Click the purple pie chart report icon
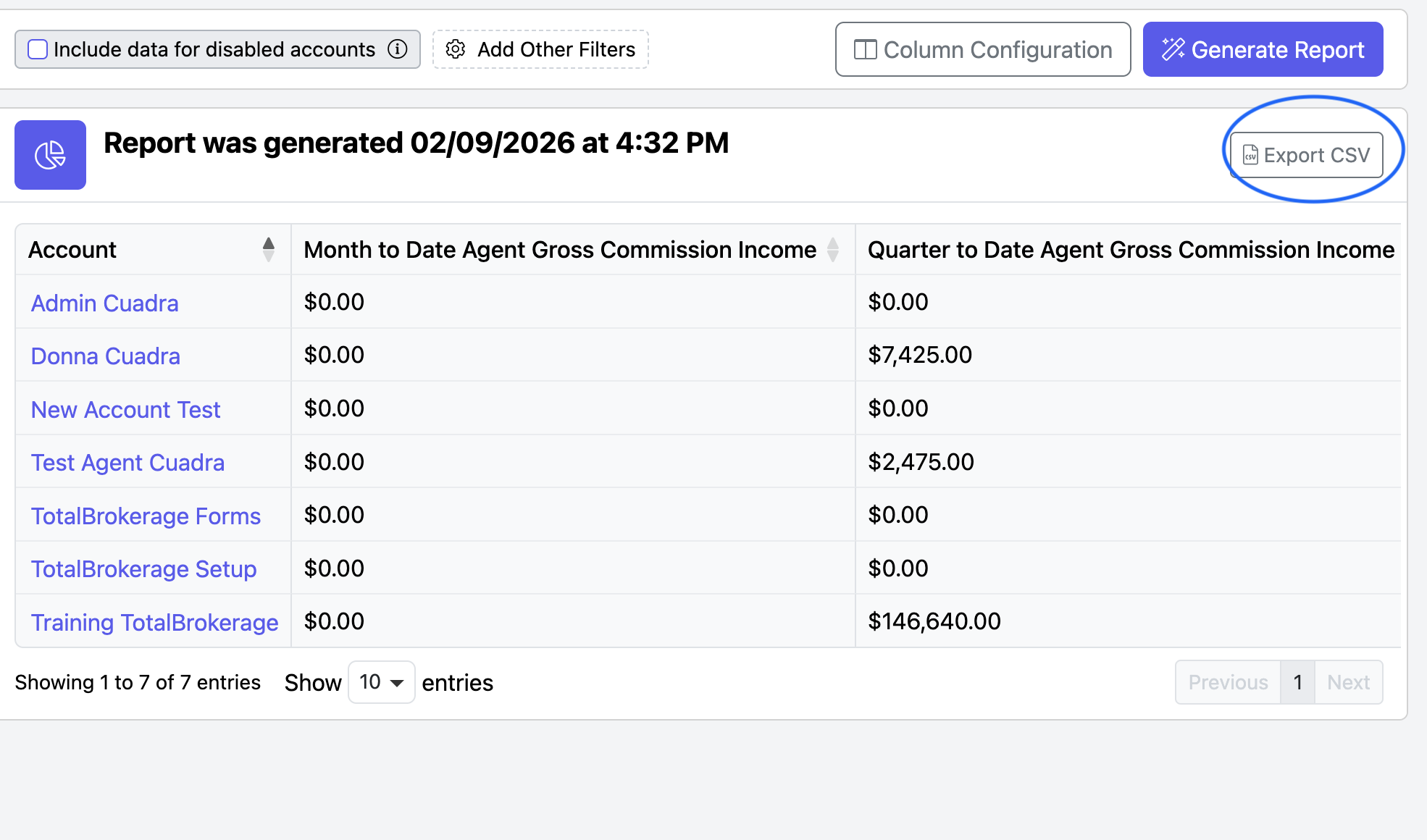 50,155
